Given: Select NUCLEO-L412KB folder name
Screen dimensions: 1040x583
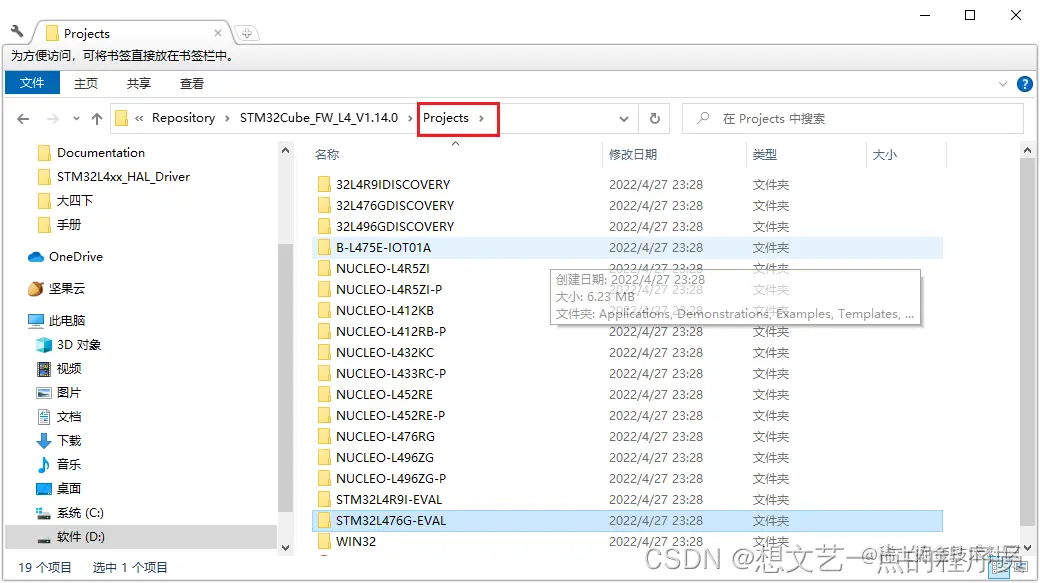Looking at the screenshot, I should click(x=385, y=310).
